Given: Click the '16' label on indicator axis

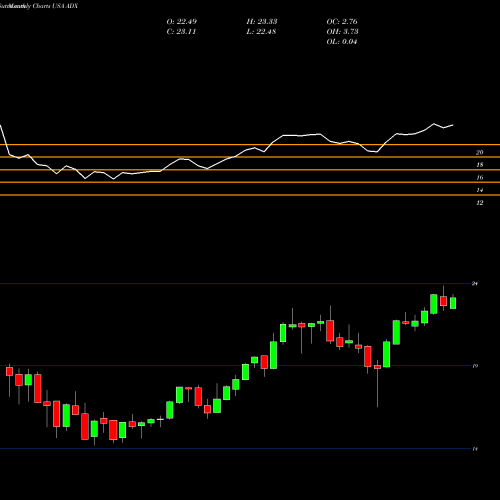Looking at the screenshot, I should point(479,178).
